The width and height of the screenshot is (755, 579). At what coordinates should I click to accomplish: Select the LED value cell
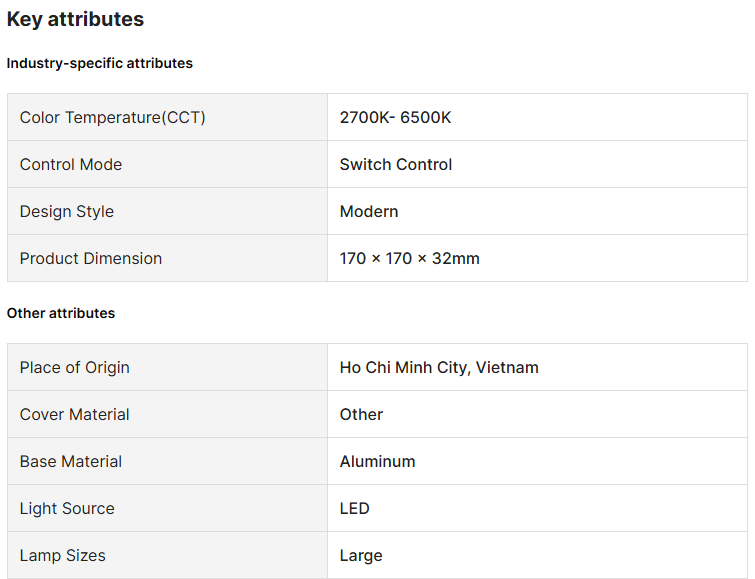[x=355, y=509]
